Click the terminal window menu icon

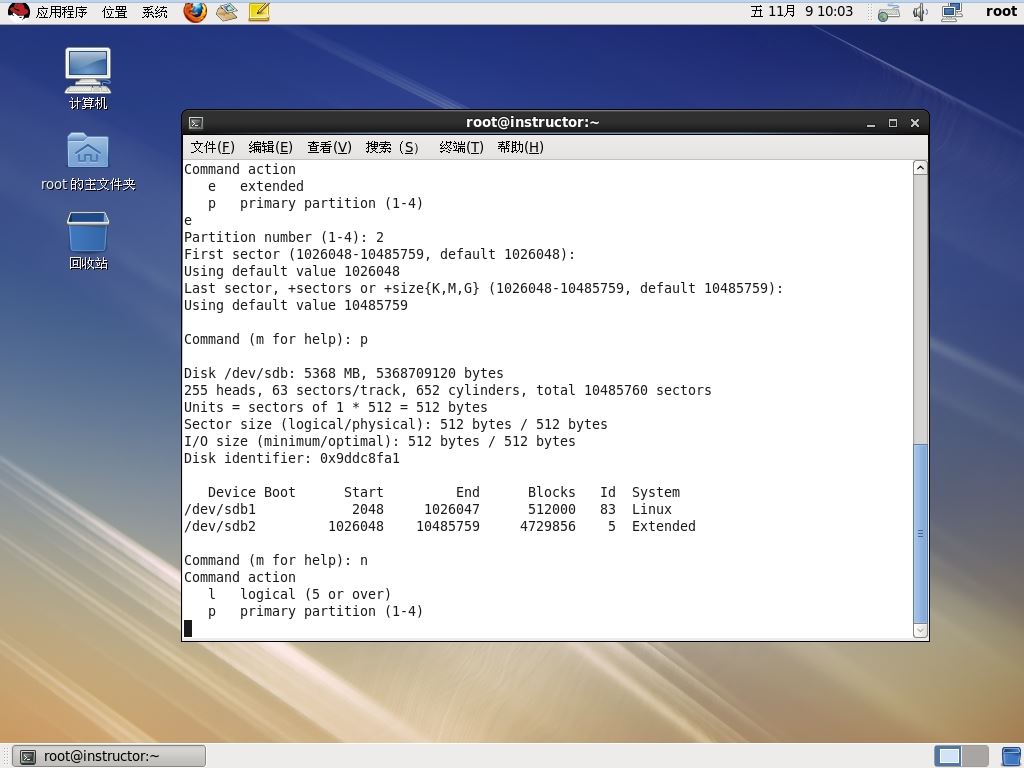(196, 123)
